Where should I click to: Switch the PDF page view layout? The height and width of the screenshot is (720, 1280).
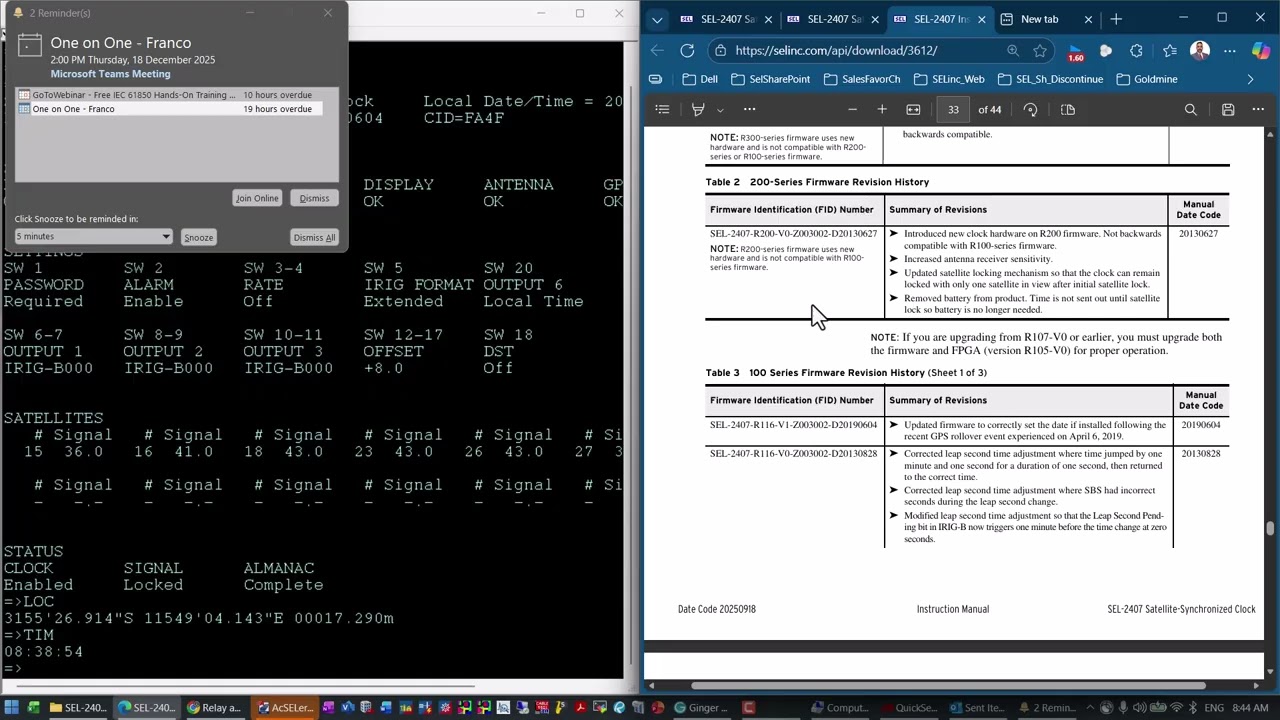pyautogui.click(x=1067, y=109)
